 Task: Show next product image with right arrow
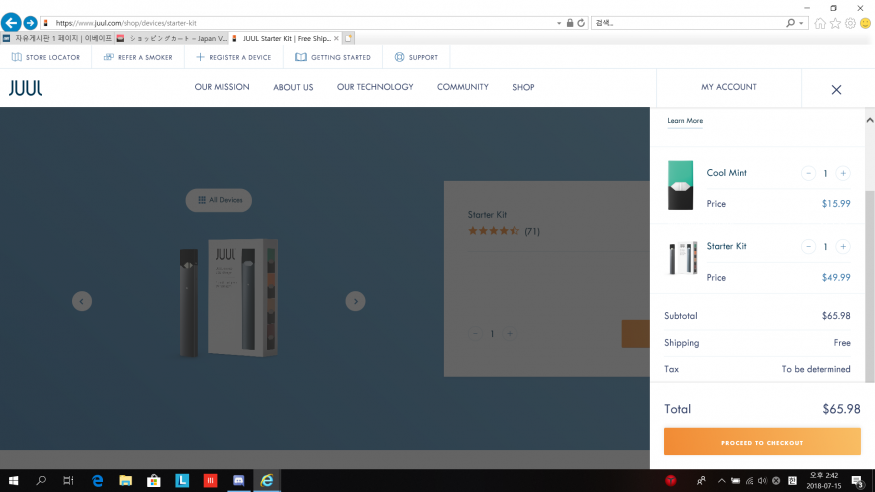(355, 301)
